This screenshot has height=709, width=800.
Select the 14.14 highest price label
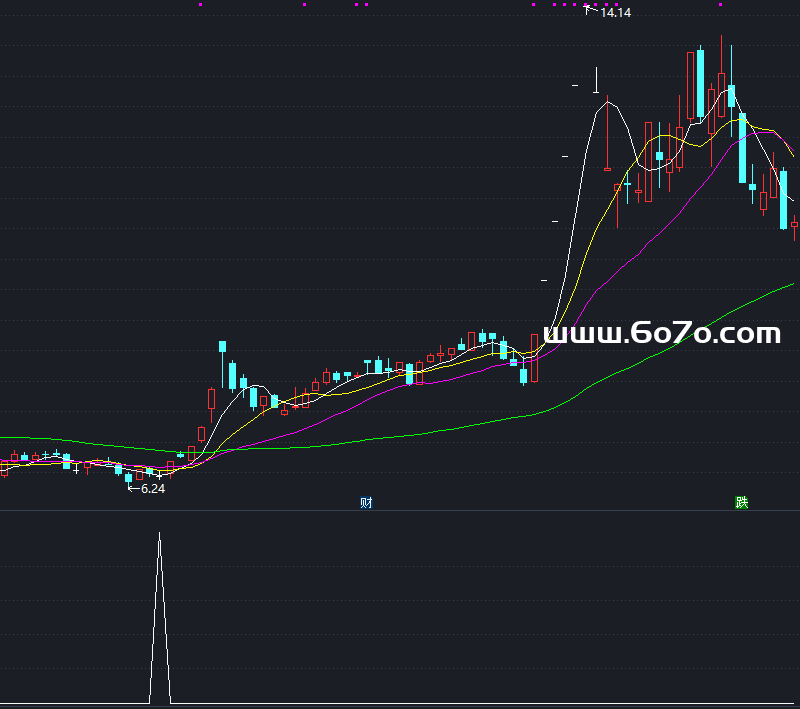(x=615, y=13)
